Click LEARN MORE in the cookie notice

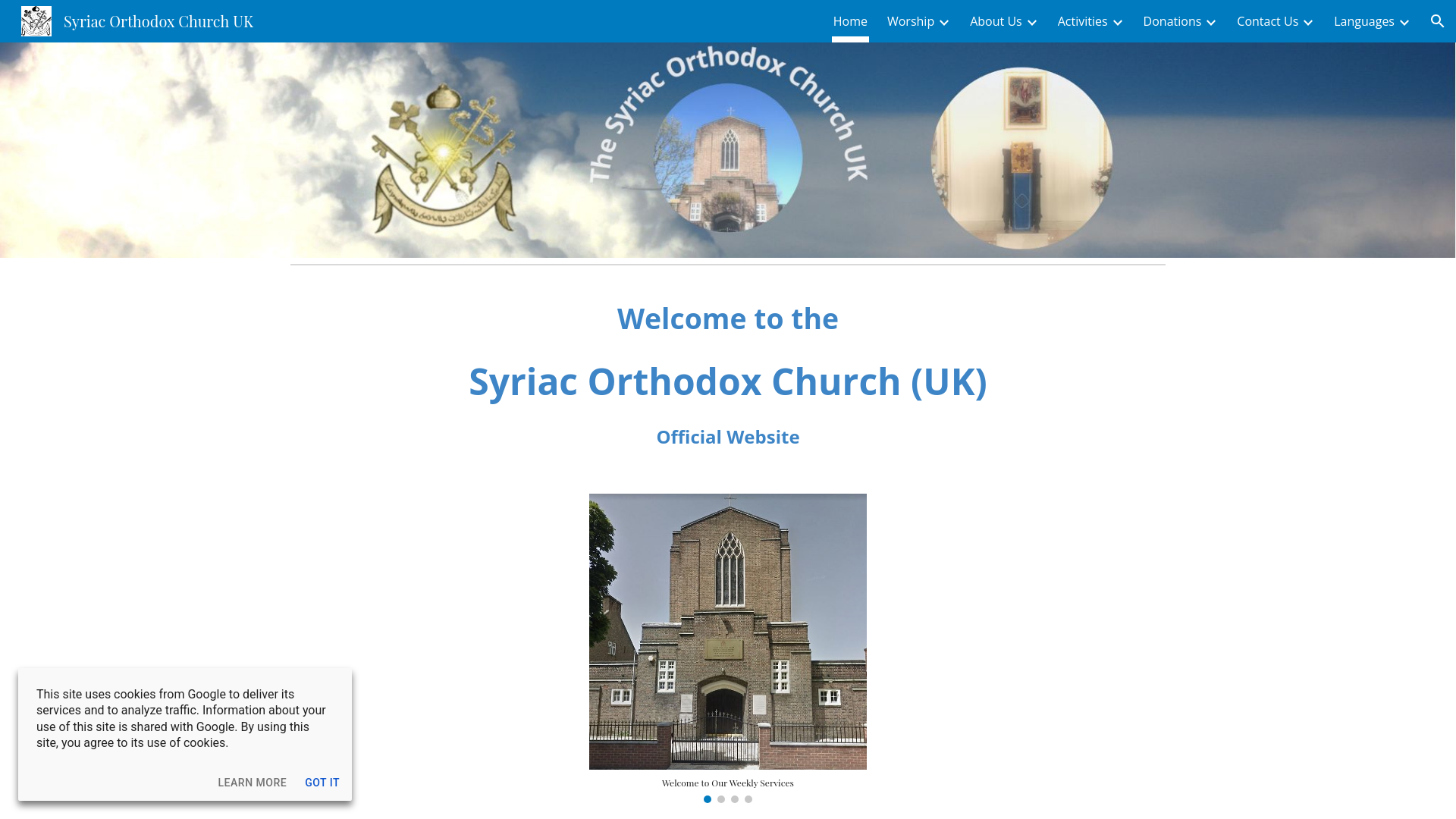(252, 783)
